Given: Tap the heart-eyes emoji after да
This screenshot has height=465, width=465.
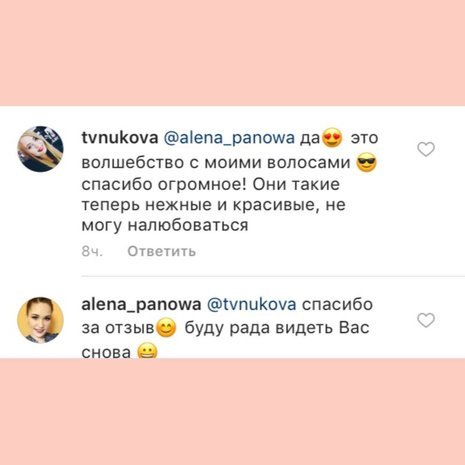Looking at the screenshot, I should coord(331,138).
